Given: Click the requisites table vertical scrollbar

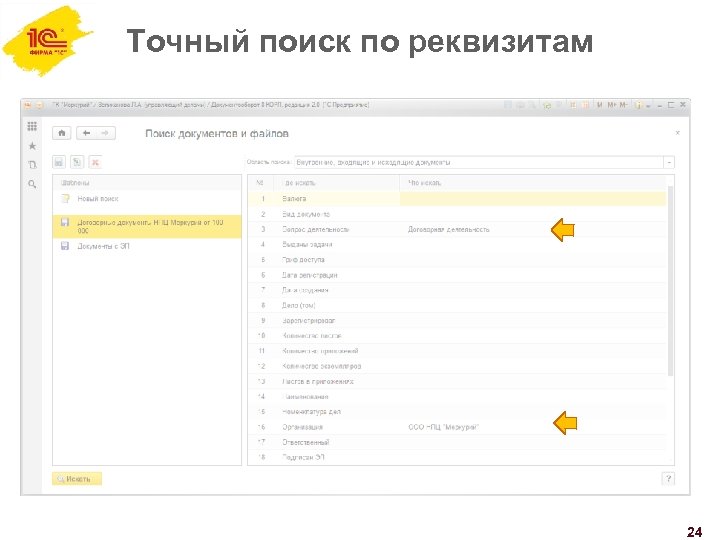Looking at the screenshot, I should 670,280.
